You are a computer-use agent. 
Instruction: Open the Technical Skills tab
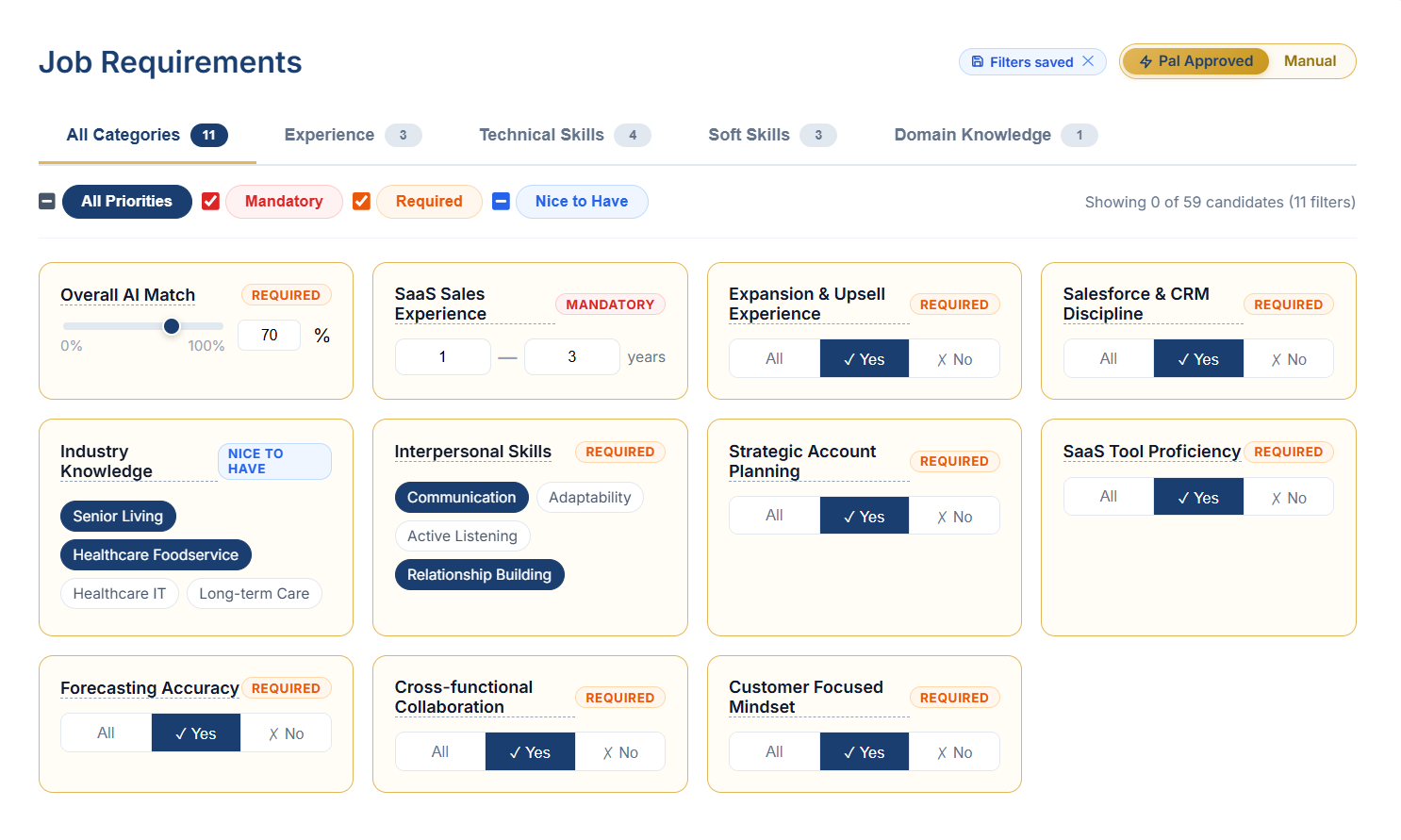pos(565,135)
